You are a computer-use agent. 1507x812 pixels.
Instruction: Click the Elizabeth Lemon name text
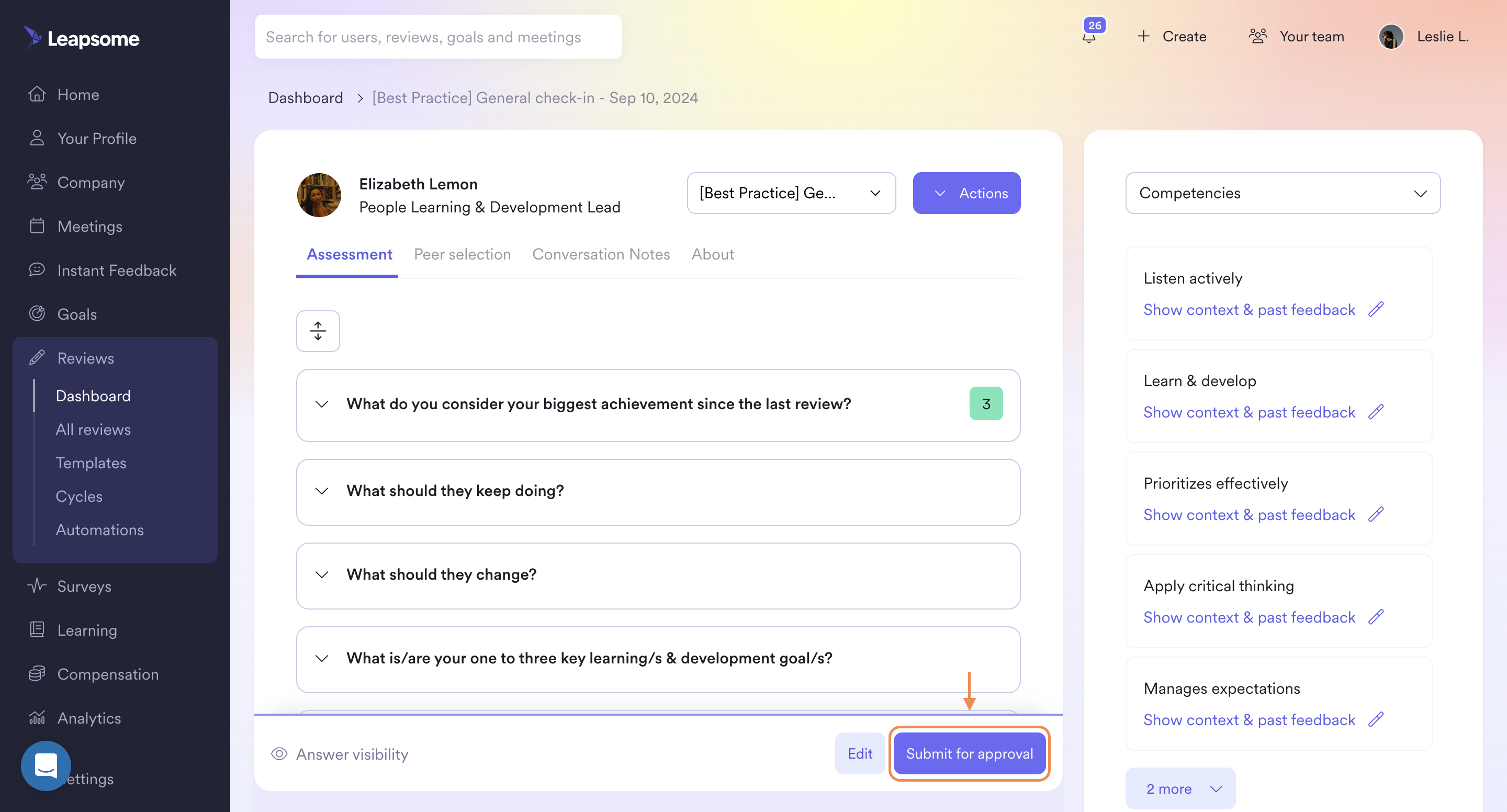point(418,184)
